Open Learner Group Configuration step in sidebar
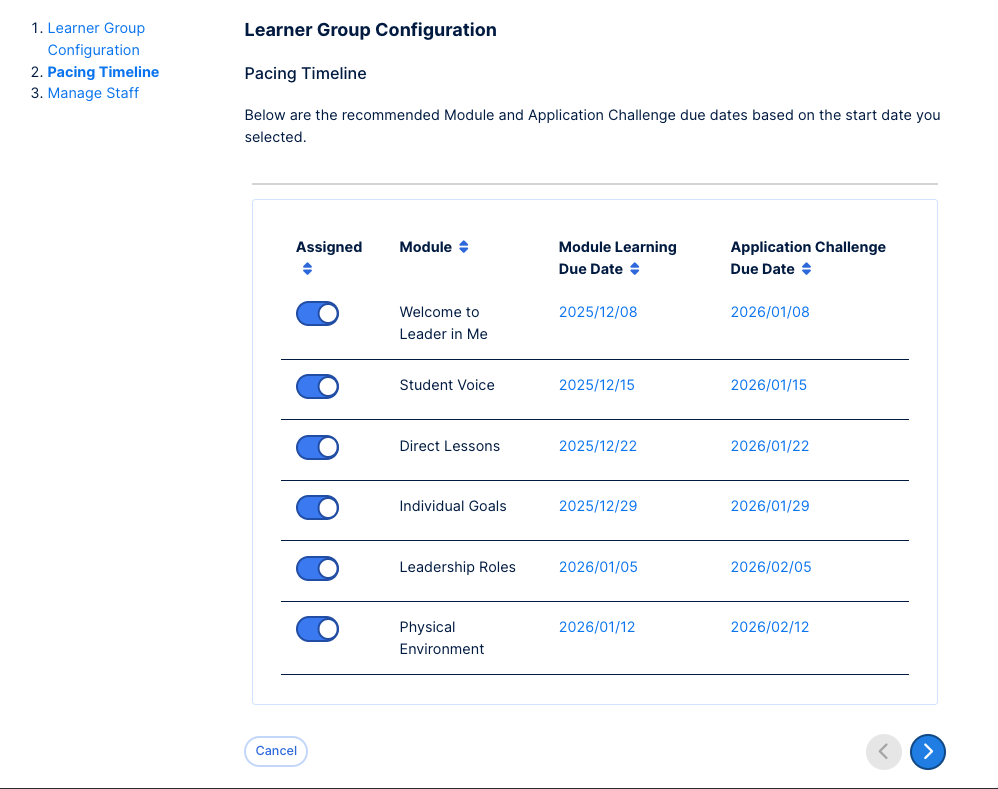 click(96, 39)
